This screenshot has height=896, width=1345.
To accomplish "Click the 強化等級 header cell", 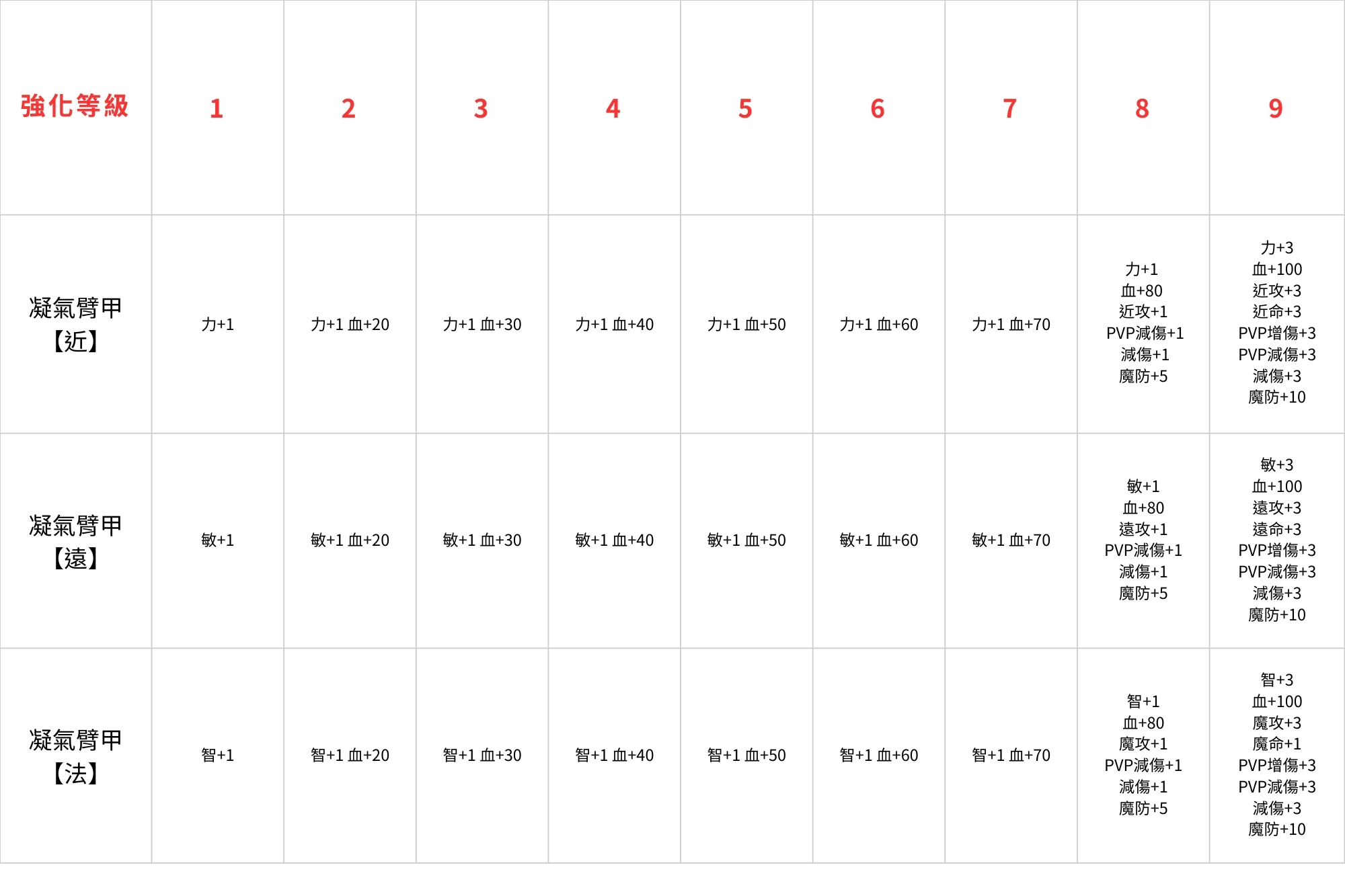I will pos(75,108).
